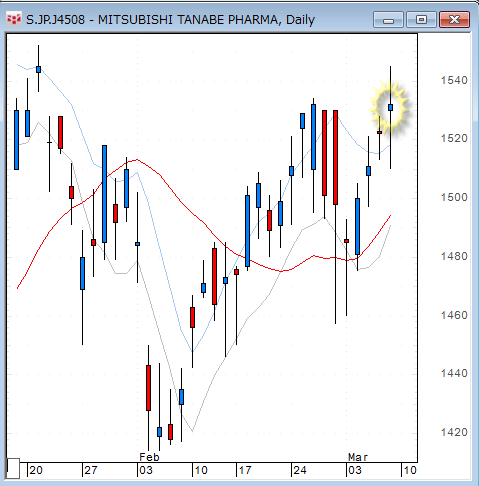The image size is (479, 486).
Task: Click the window title text MITSUBISHI TANABE PHARMA, Daily
Action: point(206,20)
